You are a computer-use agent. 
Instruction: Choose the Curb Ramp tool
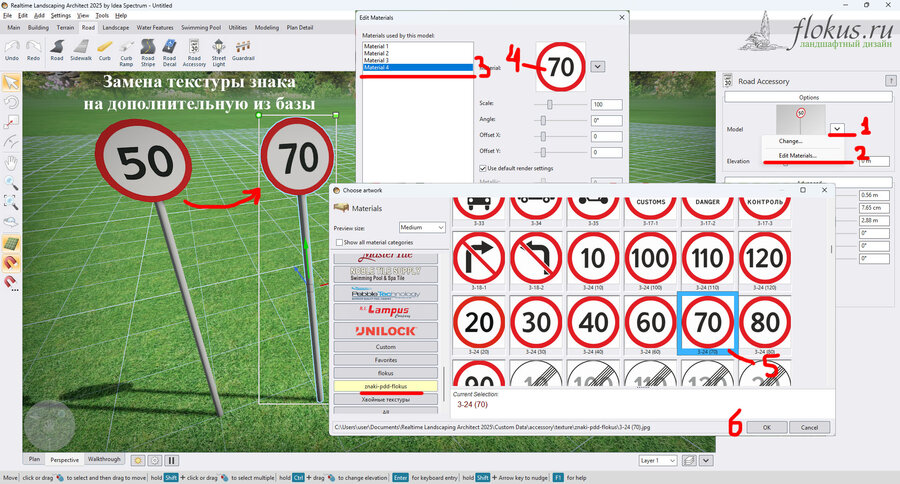[x=126, y=53]
